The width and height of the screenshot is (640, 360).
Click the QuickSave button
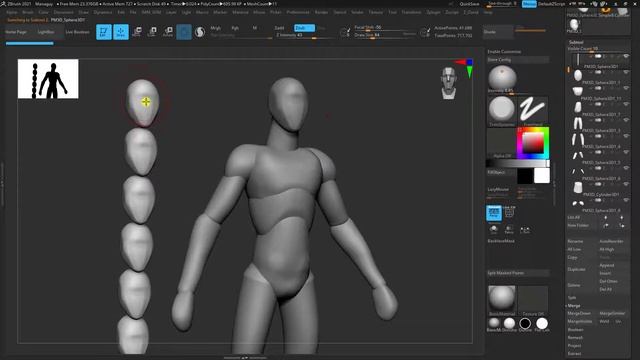click(470, 4)
